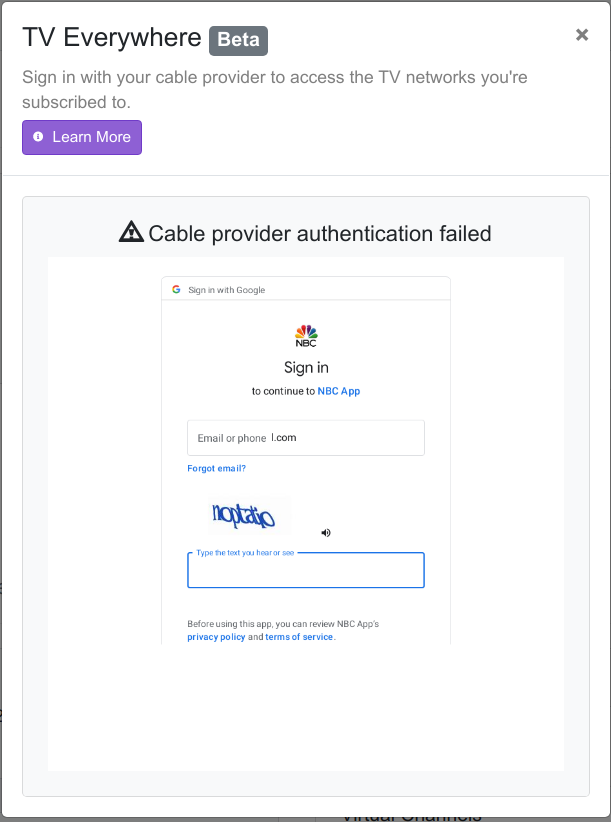The width and height of the screenshot is (611, 822).
Task: Open the privacy policy link
Action: (216, 637)
